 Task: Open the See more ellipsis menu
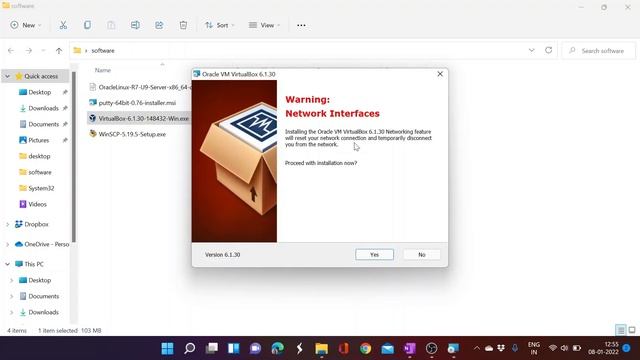point(301,25)
